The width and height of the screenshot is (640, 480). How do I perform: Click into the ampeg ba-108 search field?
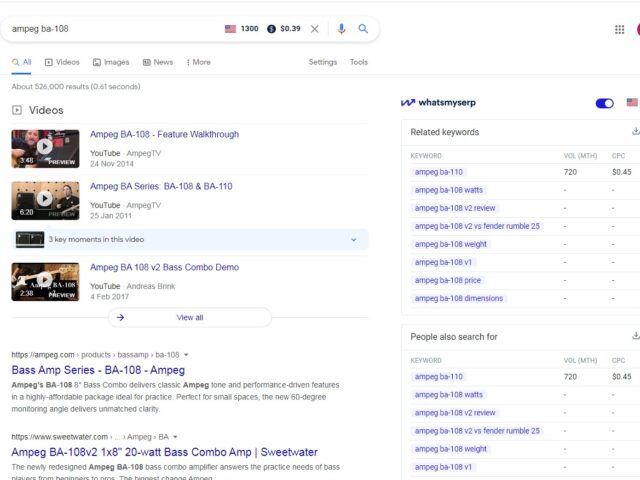point(114,29)
